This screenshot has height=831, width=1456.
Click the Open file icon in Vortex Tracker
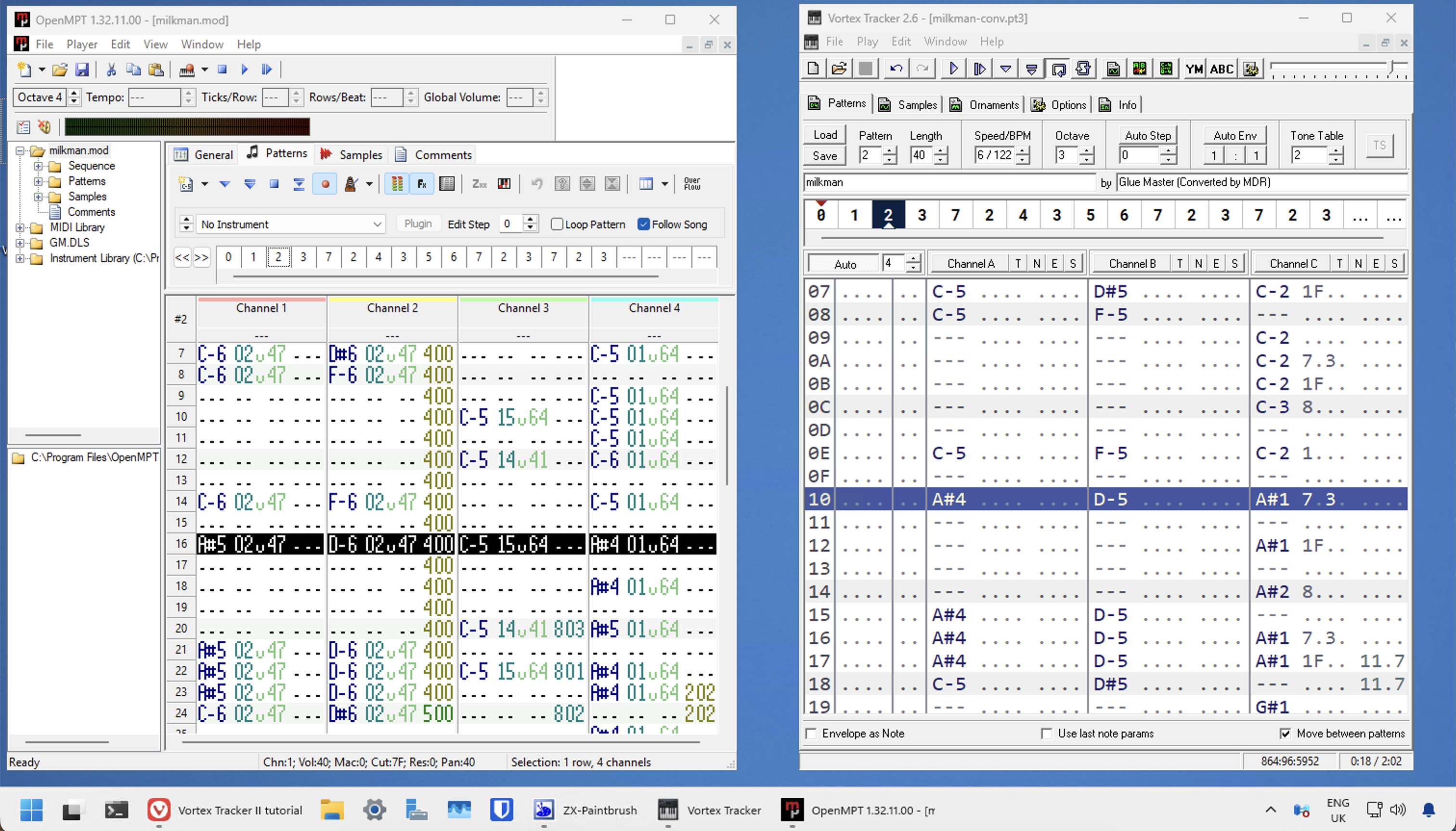[x=839, y=68]
